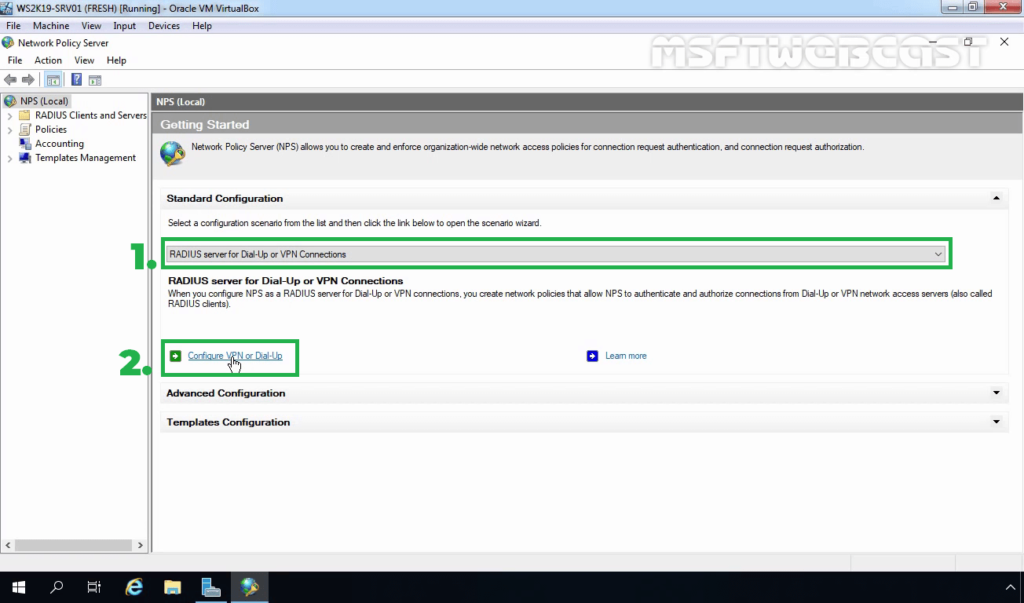Open NPS console View menu

[x=84, y=60]
